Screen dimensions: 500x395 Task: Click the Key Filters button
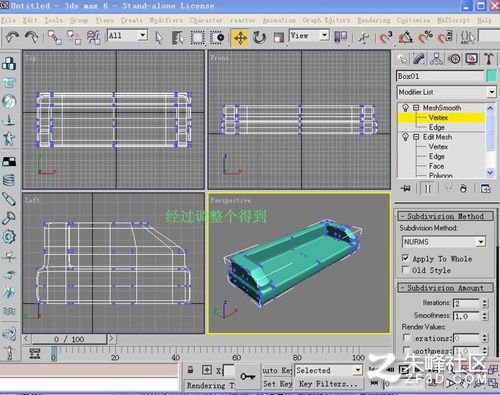[327, 384]
